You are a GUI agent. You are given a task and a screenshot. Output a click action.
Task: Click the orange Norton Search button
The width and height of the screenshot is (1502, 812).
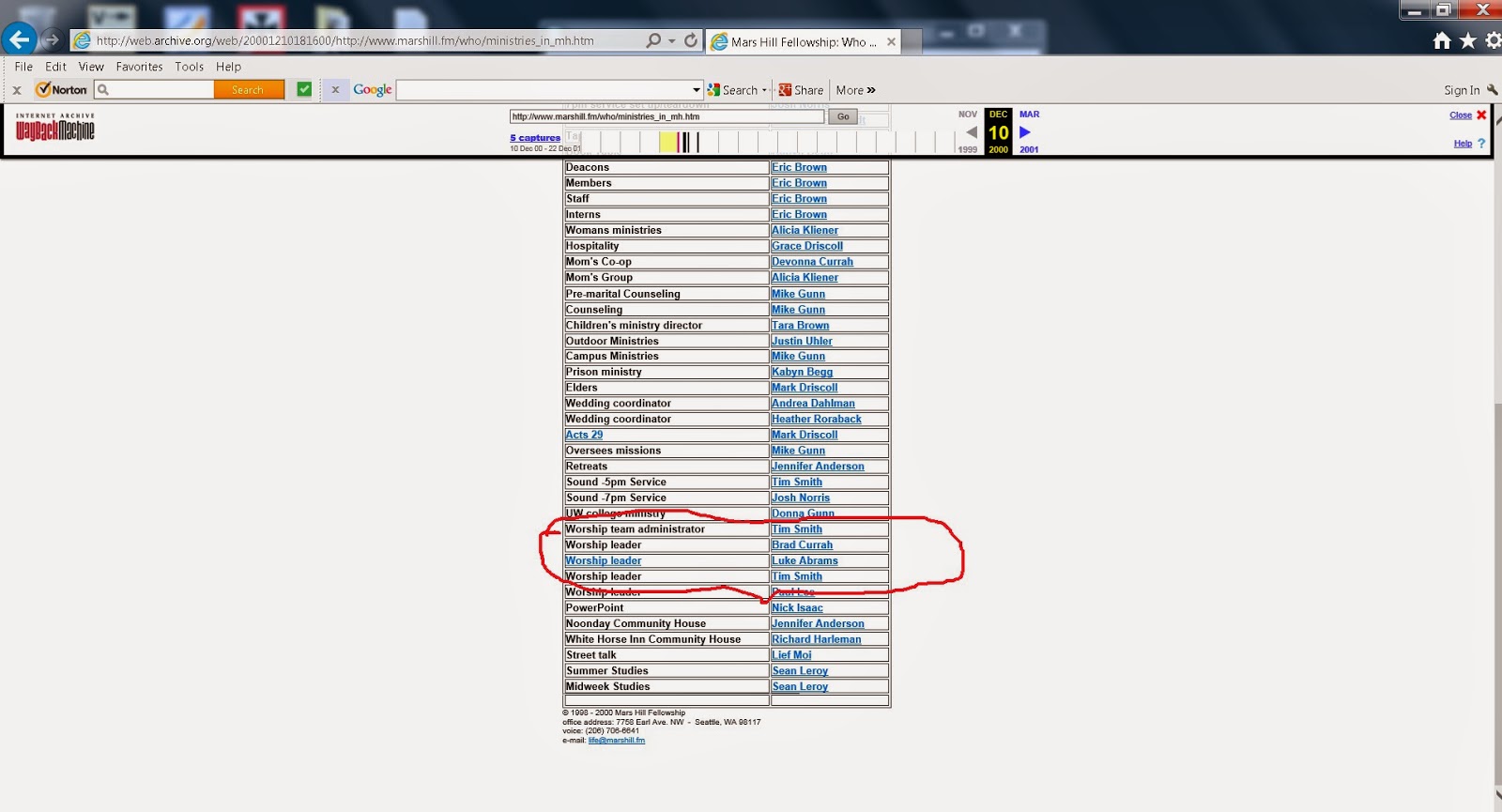coord(248,89)
